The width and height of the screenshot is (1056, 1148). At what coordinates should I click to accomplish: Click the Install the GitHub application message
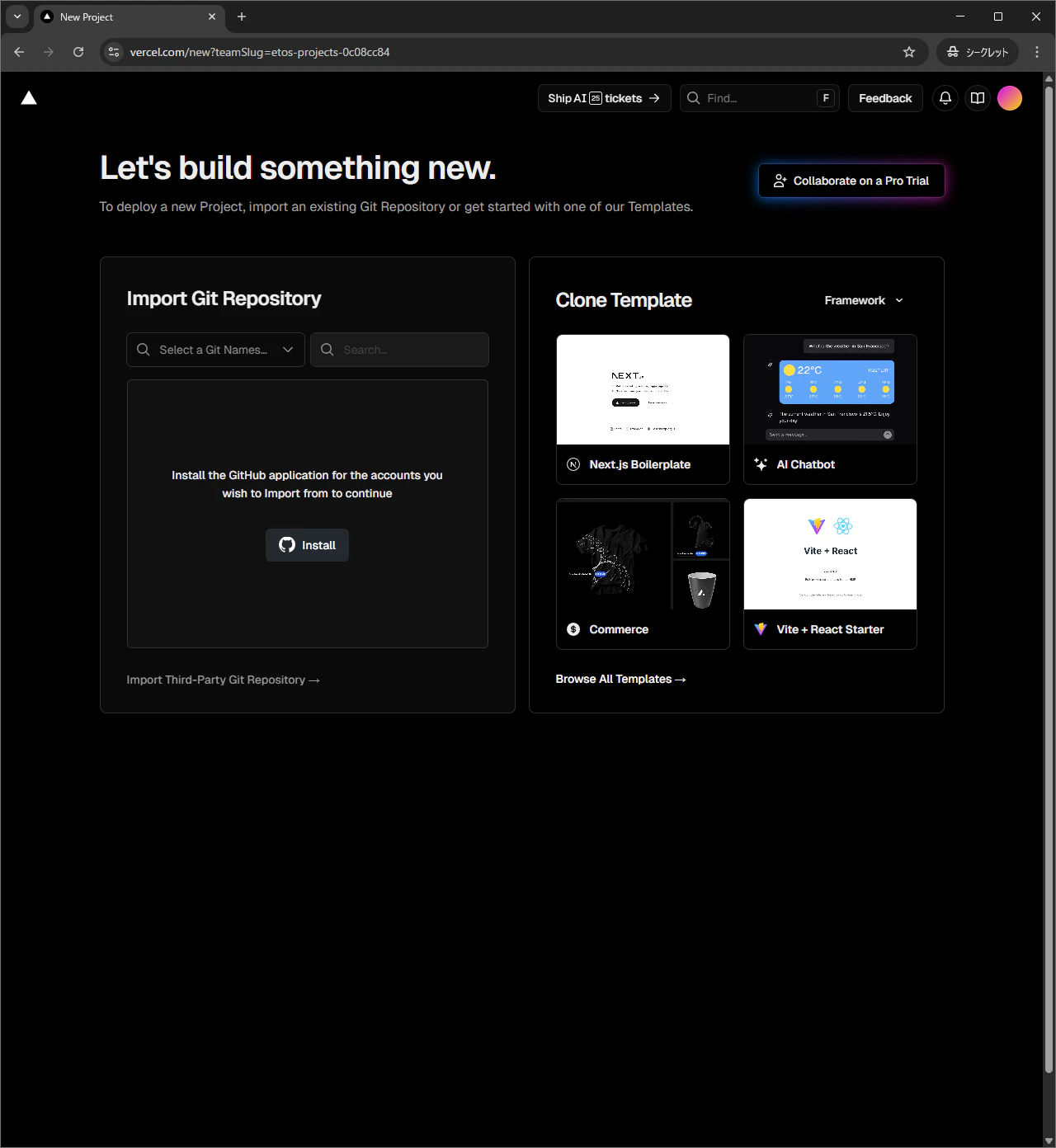tap(307, 484)
